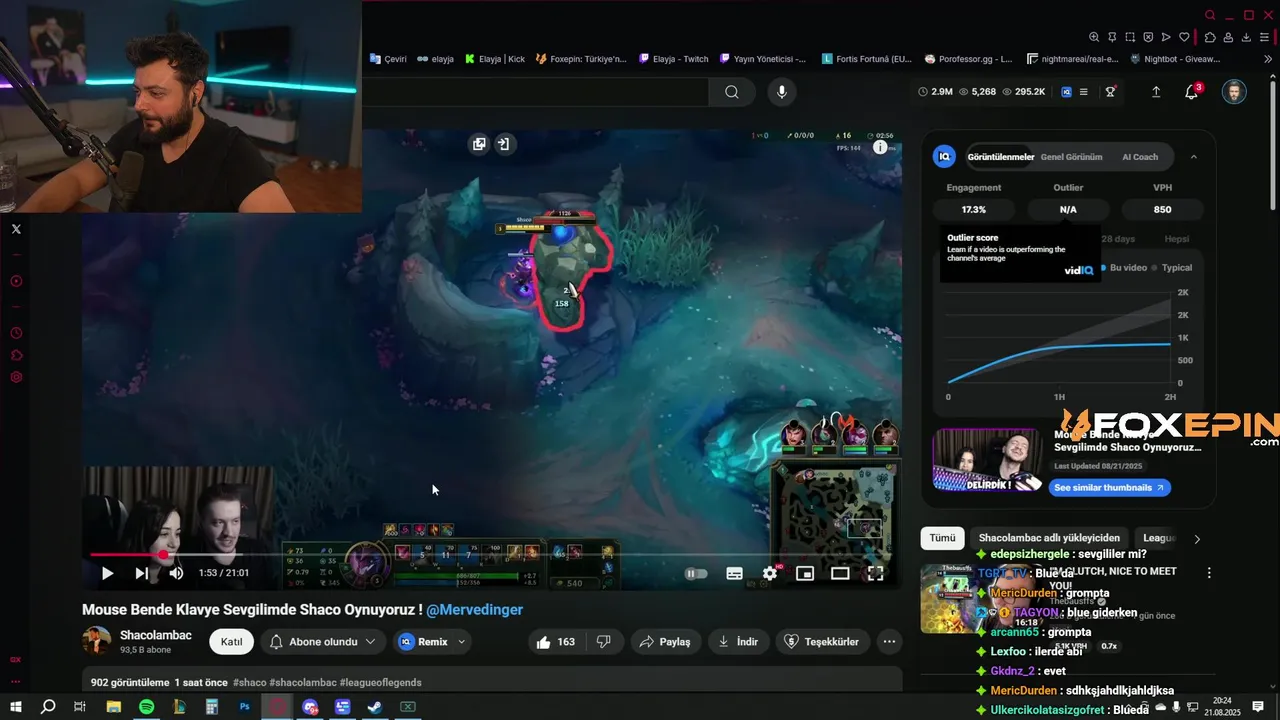Click the video pop-out icon
The width and height of the screenshot is (1280, 720).
(x=479, y=144)
